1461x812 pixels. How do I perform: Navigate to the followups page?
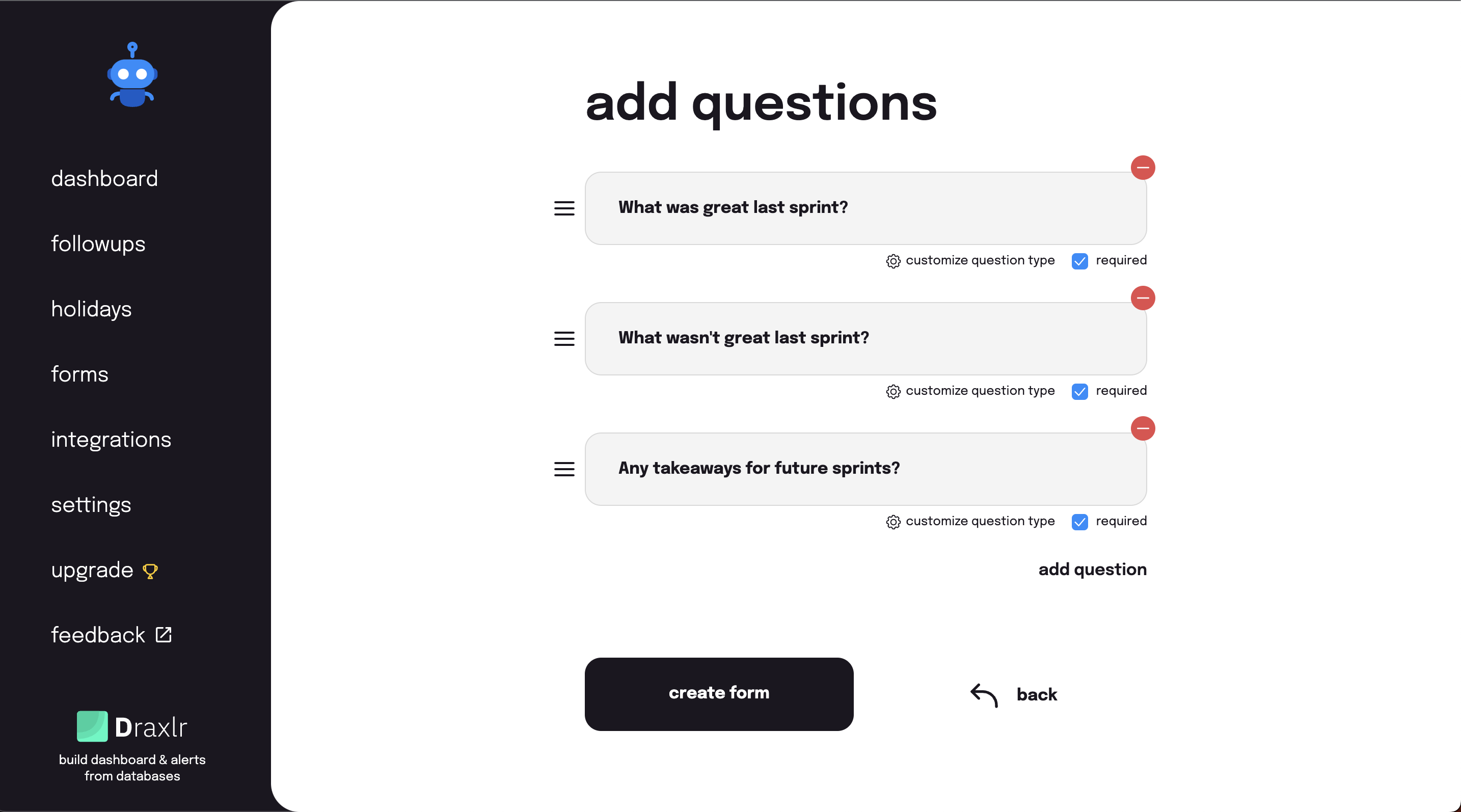[98, 245]
